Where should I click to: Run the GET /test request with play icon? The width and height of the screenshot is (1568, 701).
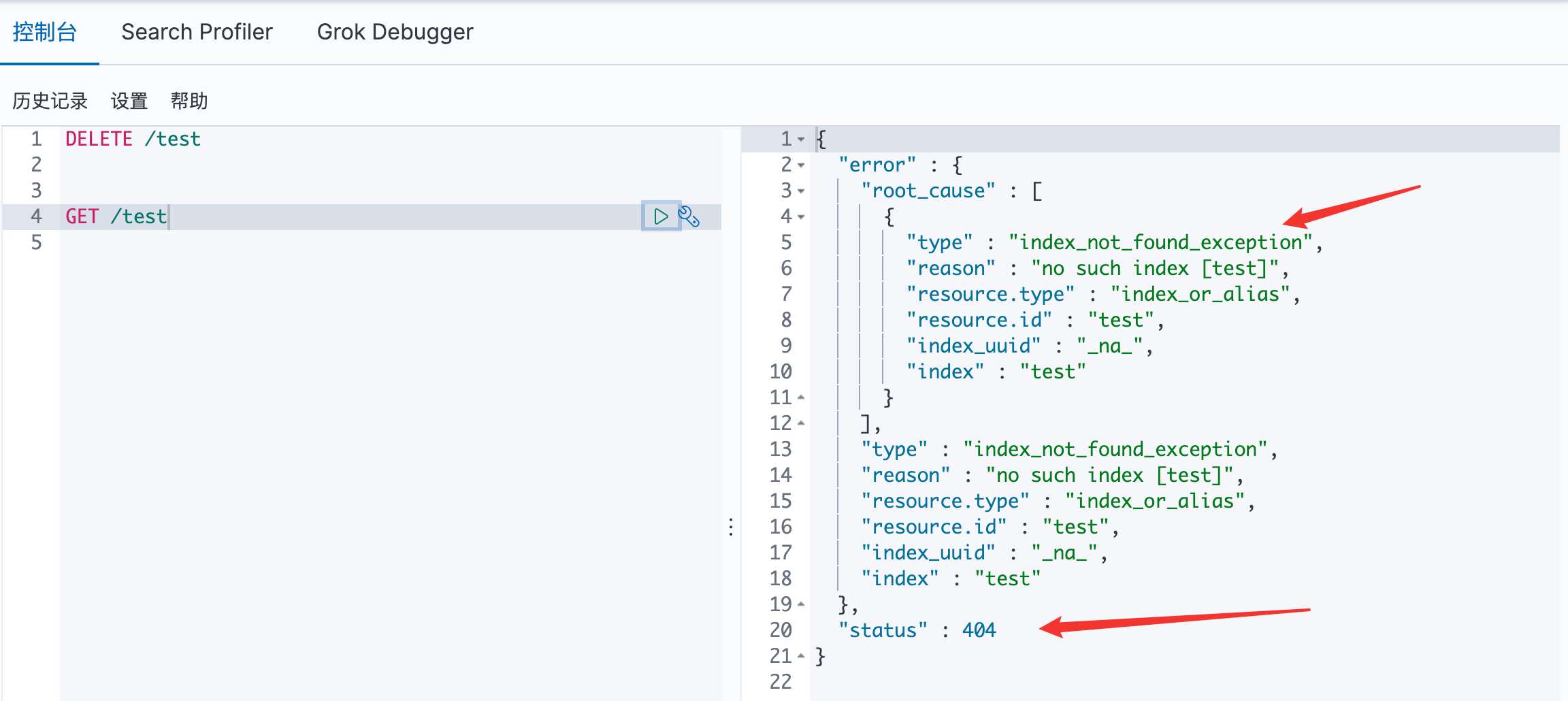click(660, 216)
